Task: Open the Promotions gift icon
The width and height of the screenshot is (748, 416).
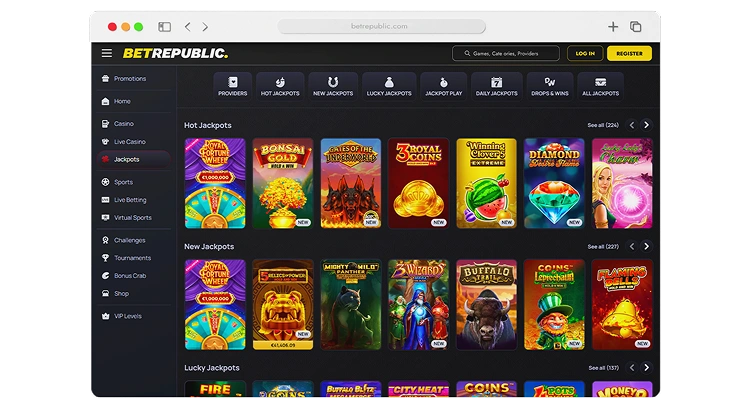Action: click(105, 78)
